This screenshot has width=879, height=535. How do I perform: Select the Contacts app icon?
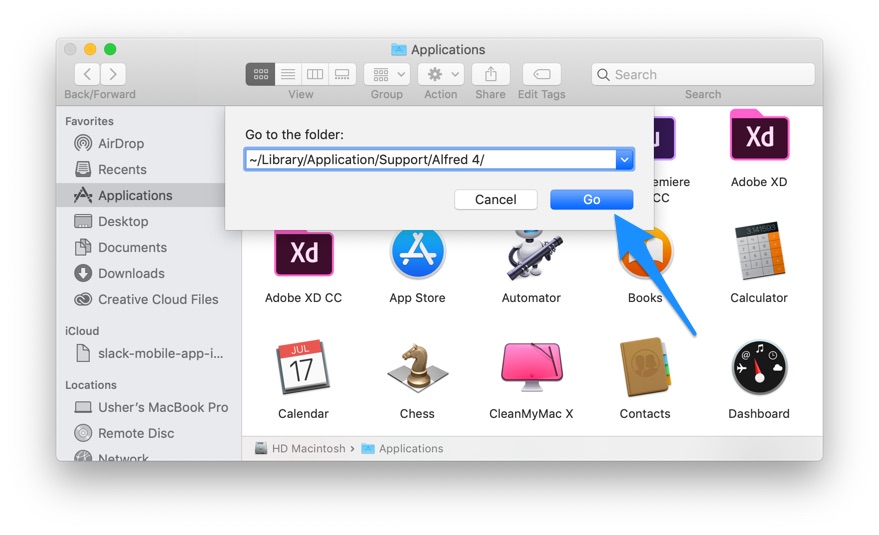645,368
